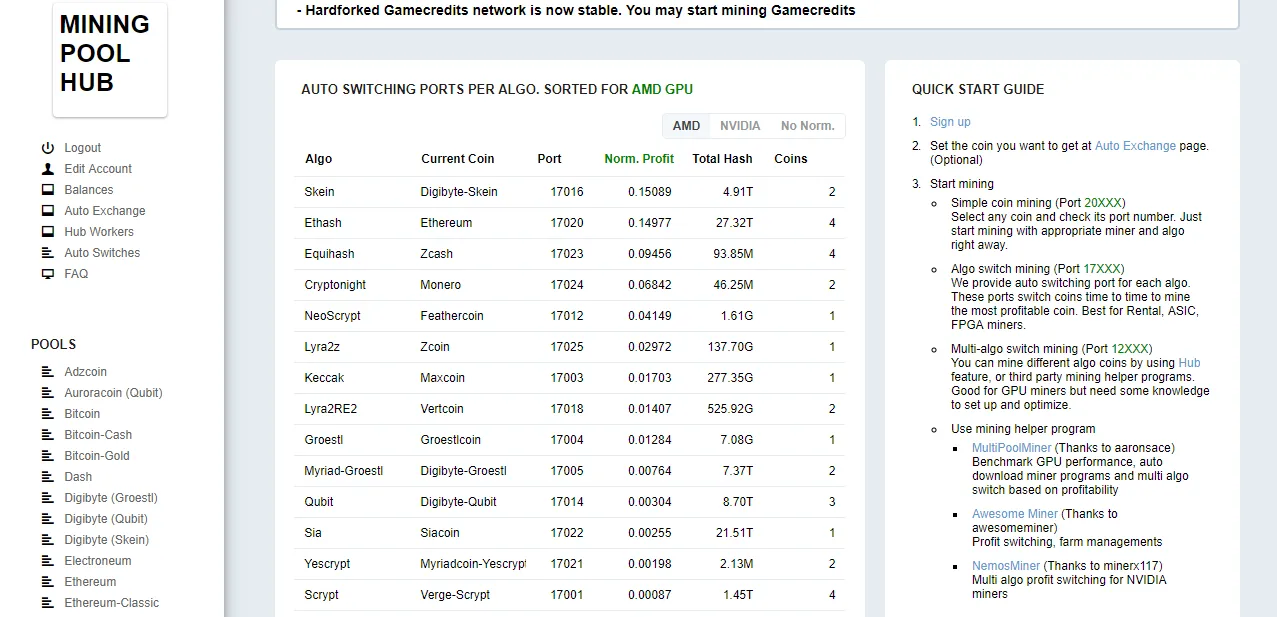
Task: Click the list icon beside Bitcoin-Cash
Action: [47, 435]
